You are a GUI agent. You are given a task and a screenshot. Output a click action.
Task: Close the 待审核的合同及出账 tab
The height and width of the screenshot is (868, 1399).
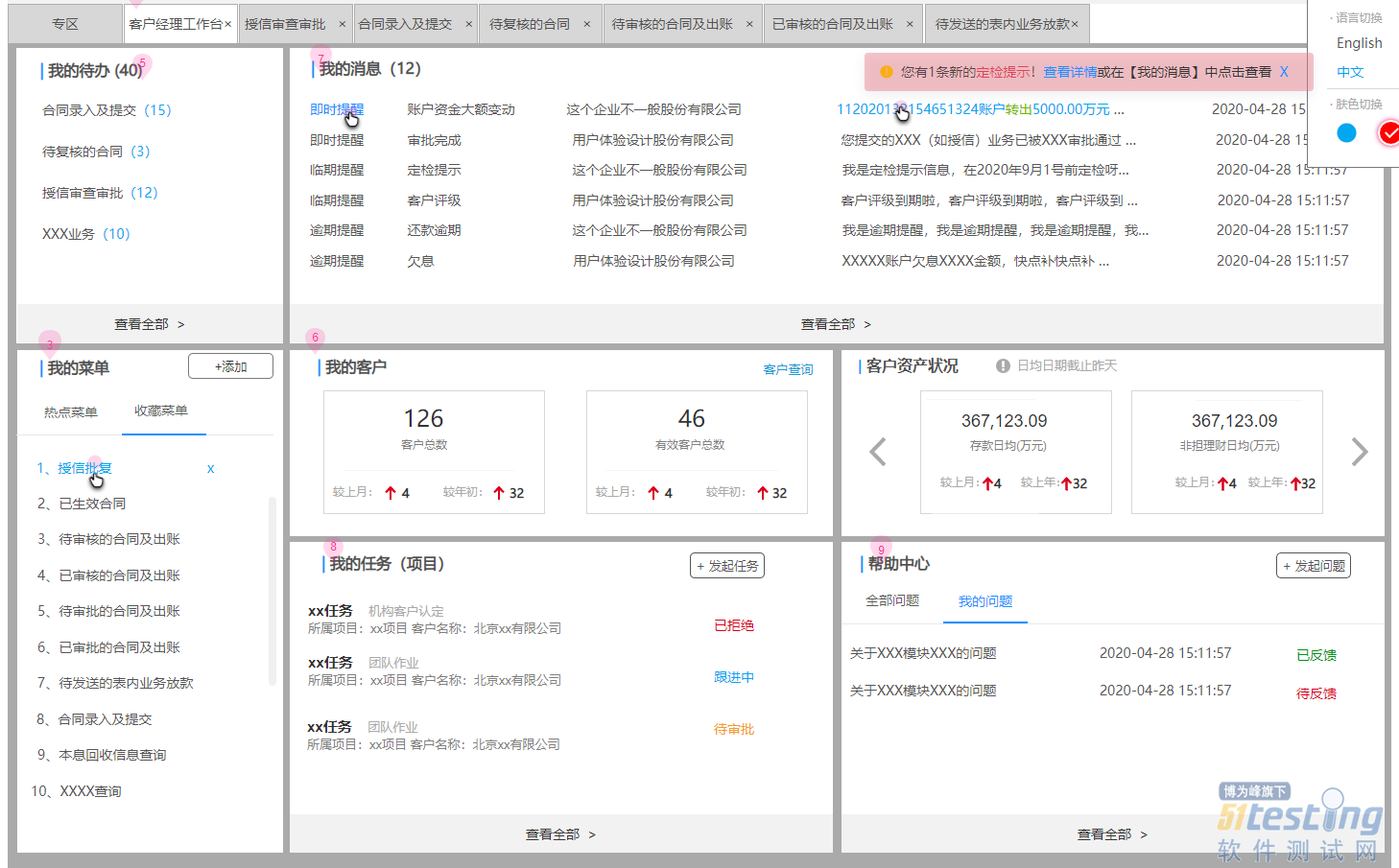749,24
